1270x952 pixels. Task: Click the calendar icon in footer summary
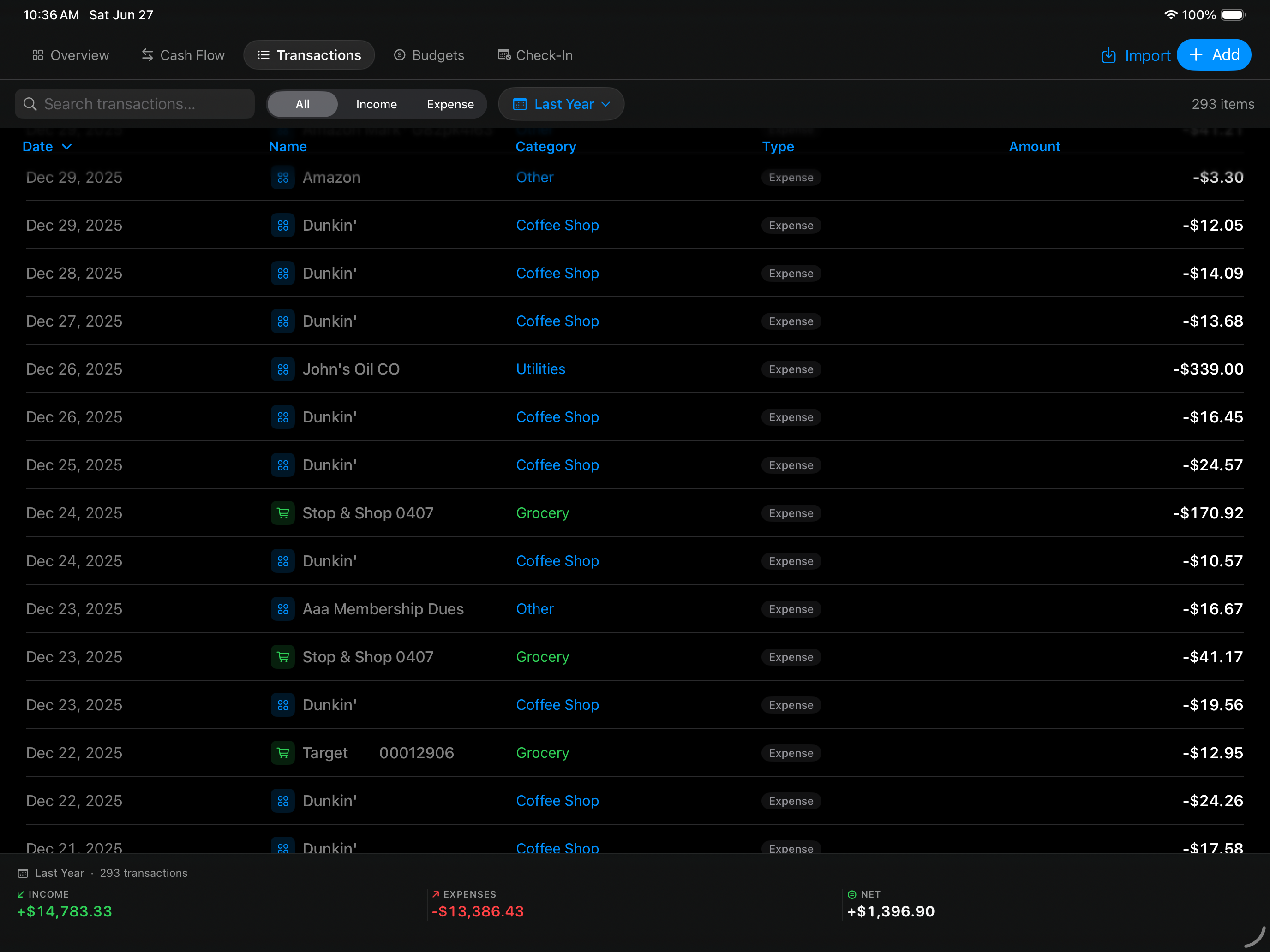[x=23, y=873]
